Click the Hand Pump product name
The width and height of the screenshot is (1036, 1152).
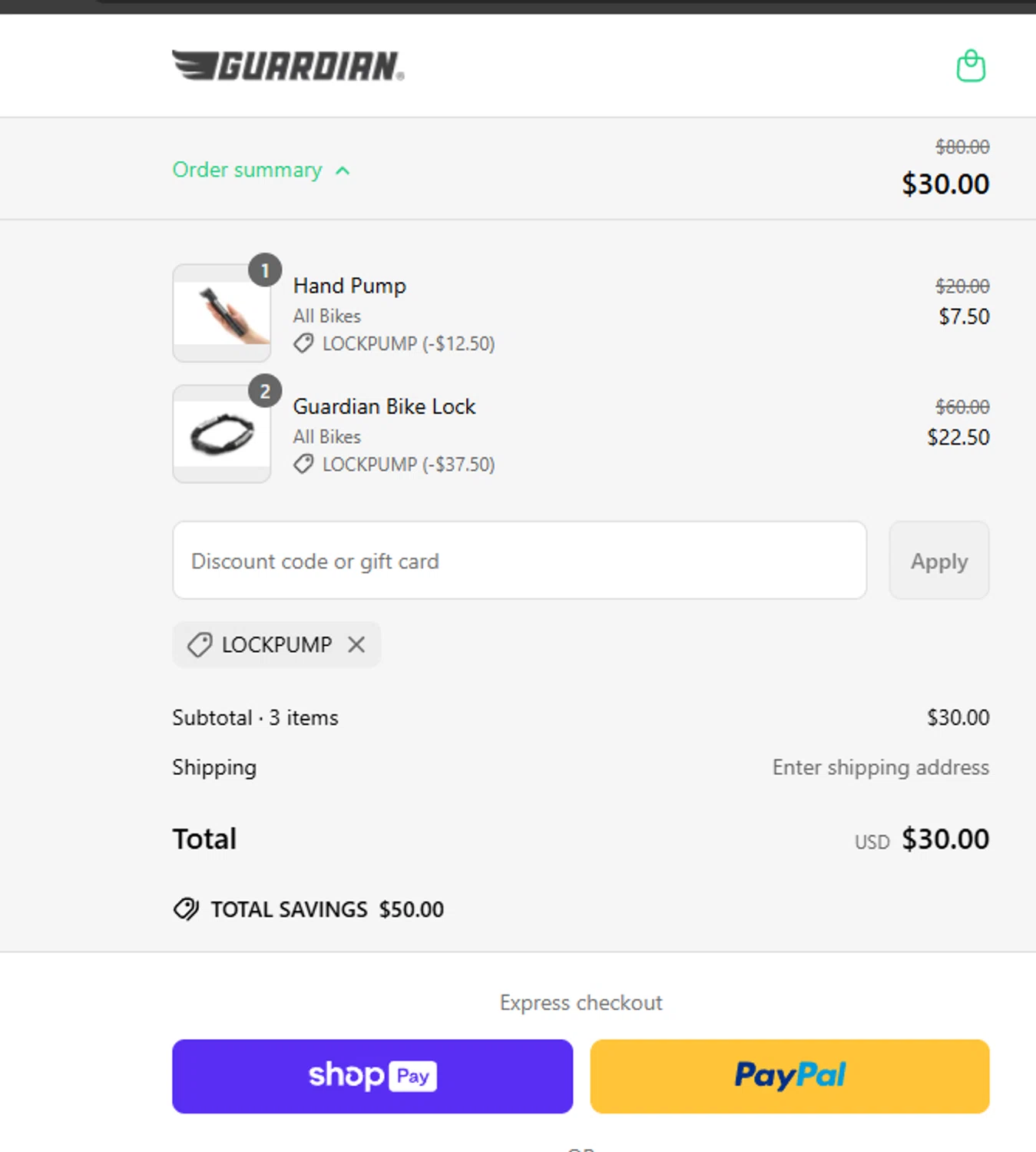(x=349, y=286)
